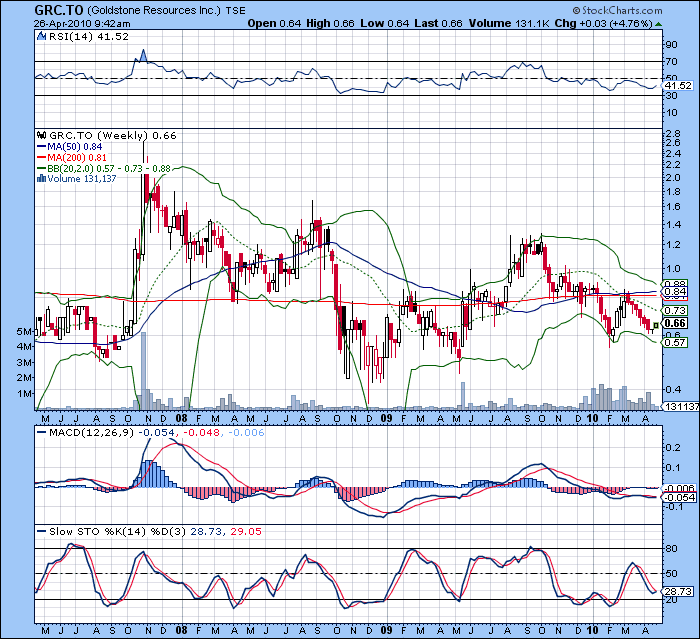Click the green up-triangle next to Chg

pyautogui.click(x=659, y=24)
